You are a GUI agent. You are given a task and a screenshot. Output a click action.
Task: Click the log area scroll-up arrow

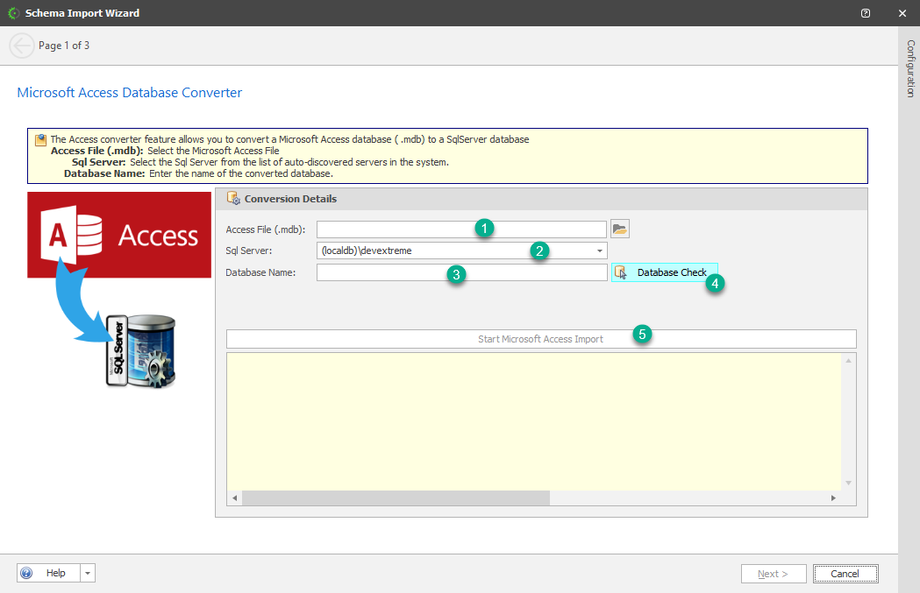[x=848, y=361]
